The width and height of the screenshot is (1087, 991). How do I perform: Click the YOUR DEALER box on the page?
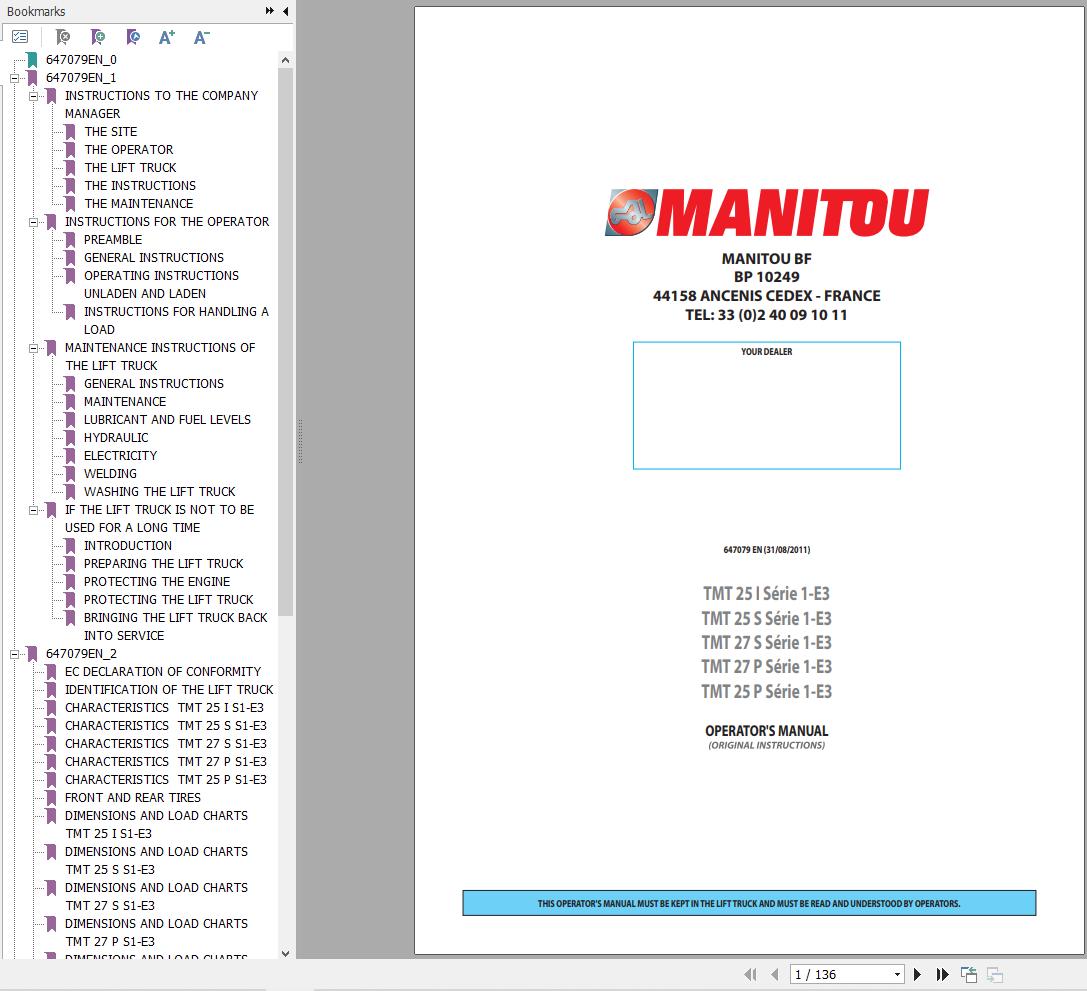767,405
